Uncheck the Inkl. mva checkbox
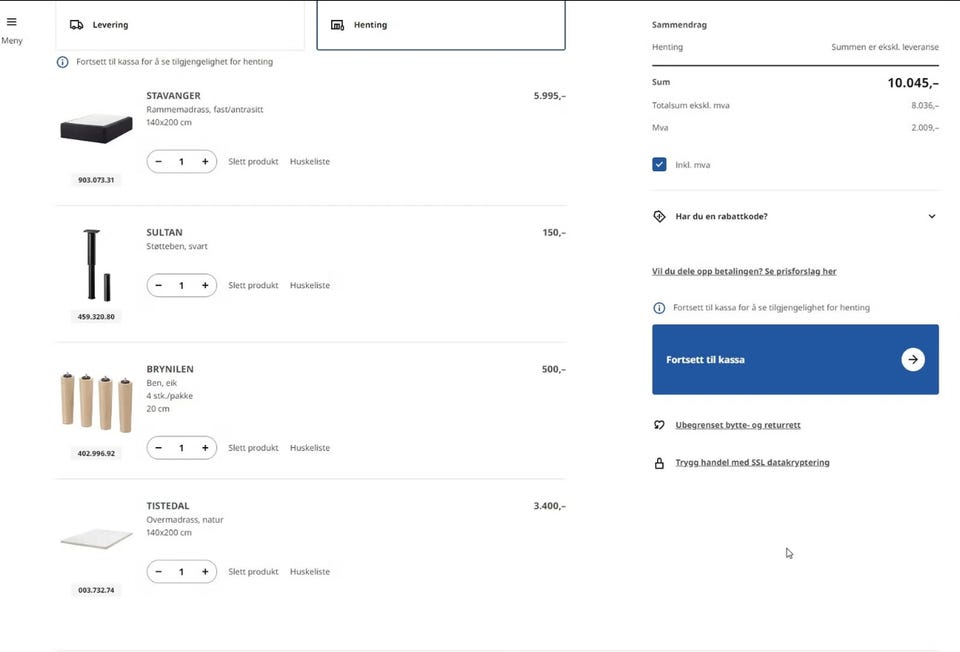 pyautogui.click(x=659, y=164)
